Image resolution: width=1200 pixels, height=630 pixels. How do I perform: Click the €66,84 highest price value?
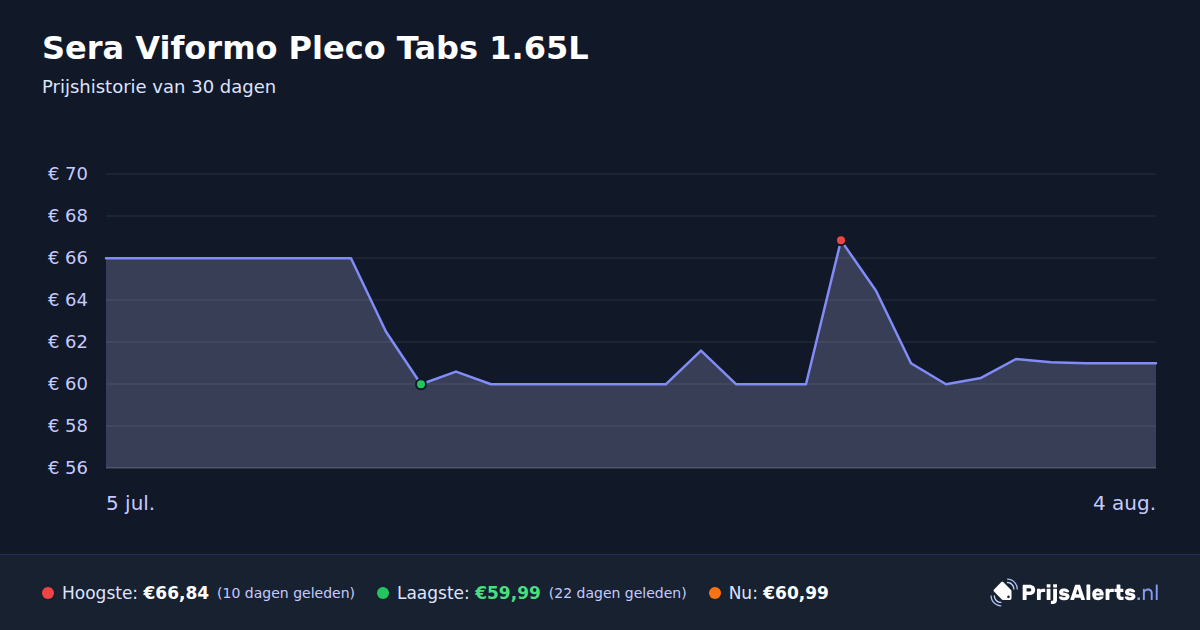tap(176, 593)
